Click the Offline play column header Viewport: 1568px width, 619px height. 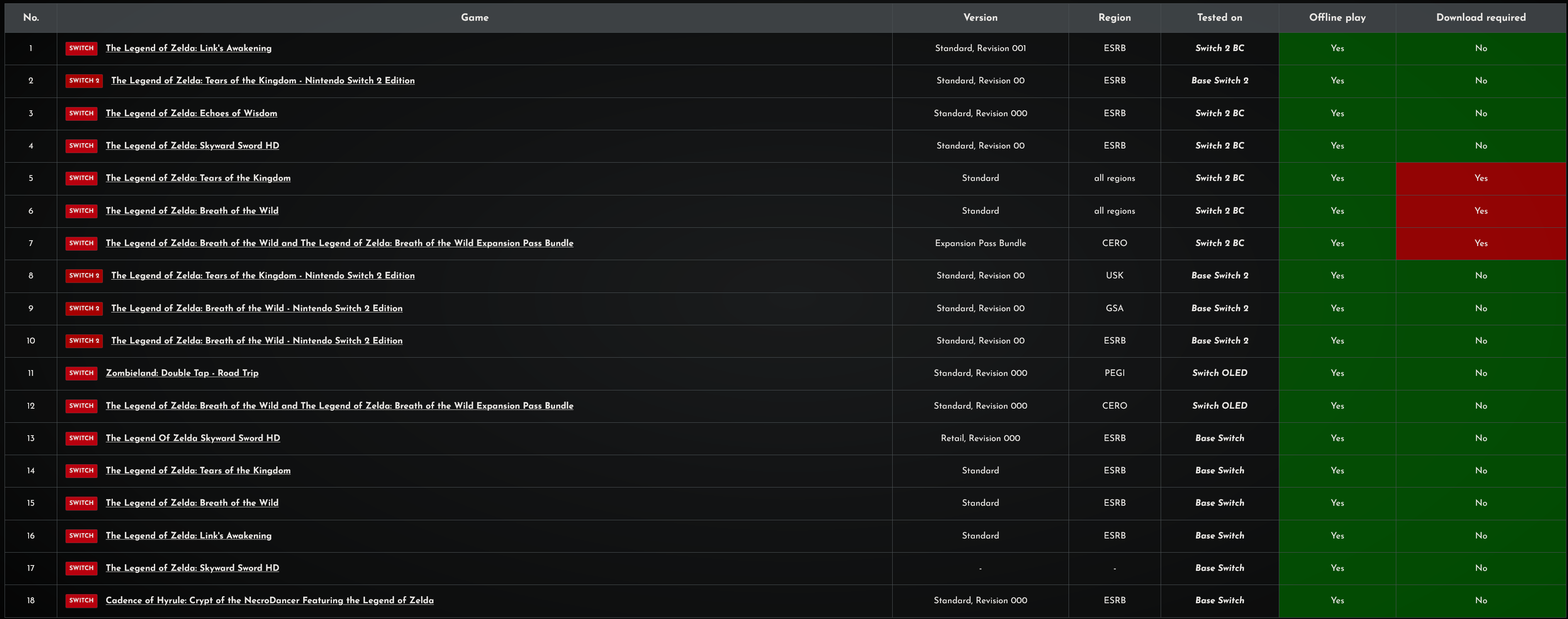tap(1337, 18)
